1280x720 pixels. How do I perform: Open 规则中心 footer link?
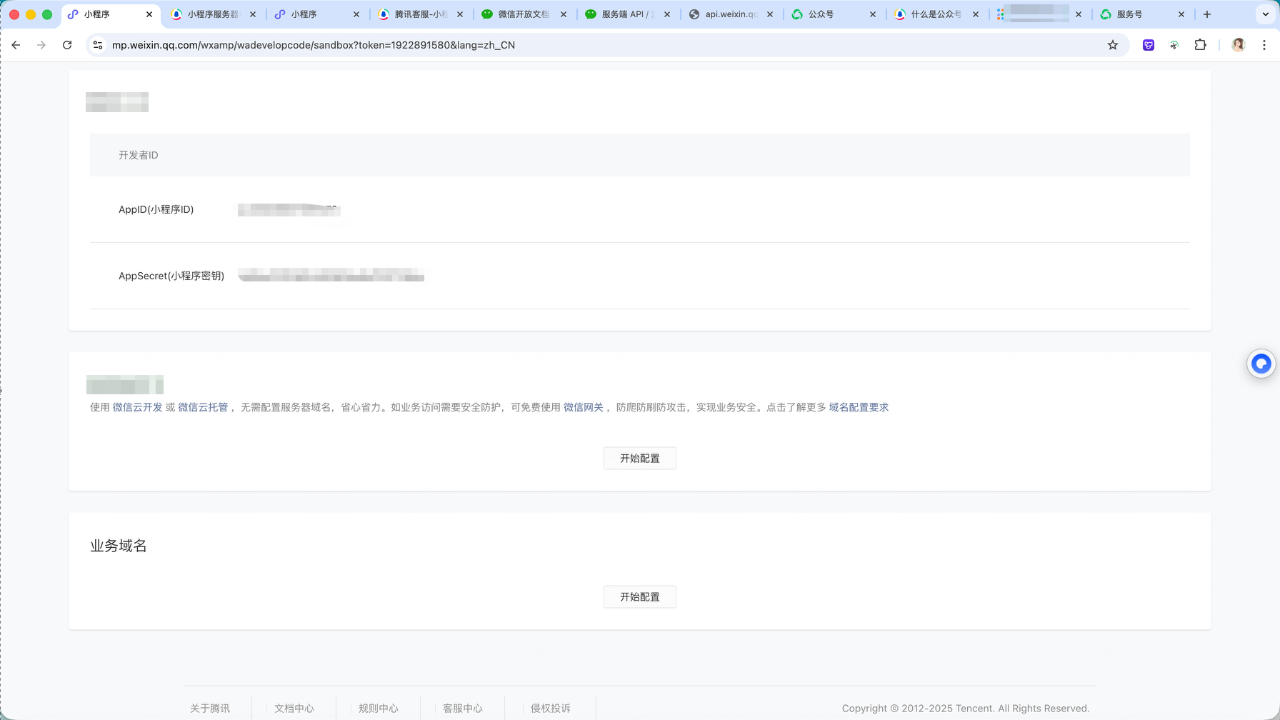[x=378, y=708]
